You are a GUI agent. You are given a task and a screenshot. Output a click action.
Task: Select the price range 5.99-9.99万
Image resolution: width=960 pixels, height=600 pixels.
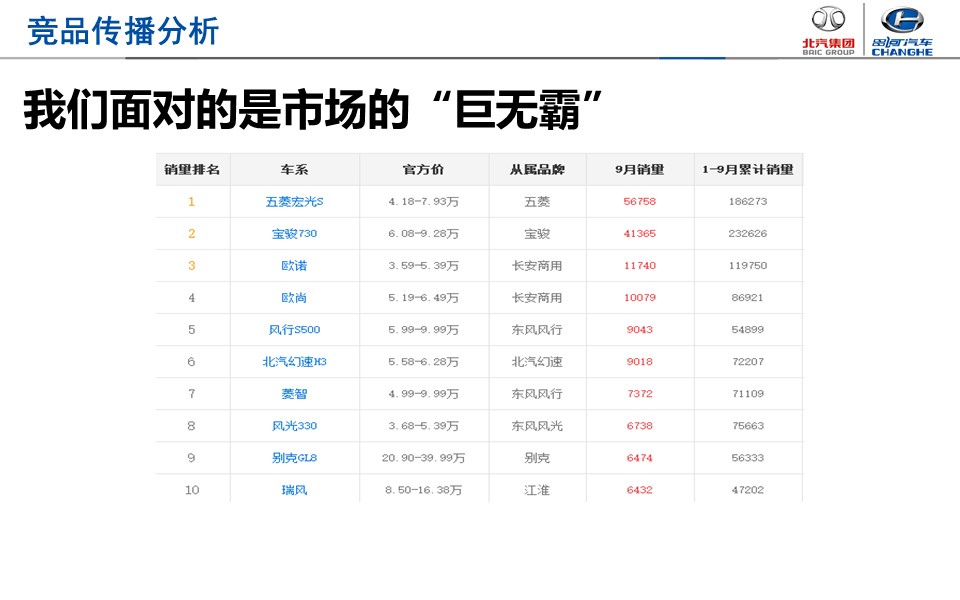423,329
